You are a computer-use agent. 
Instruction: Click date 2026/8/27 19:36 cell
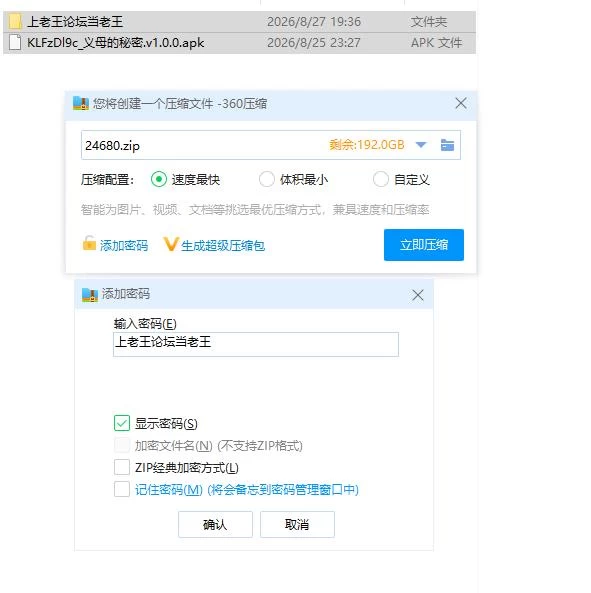point(314,22)
